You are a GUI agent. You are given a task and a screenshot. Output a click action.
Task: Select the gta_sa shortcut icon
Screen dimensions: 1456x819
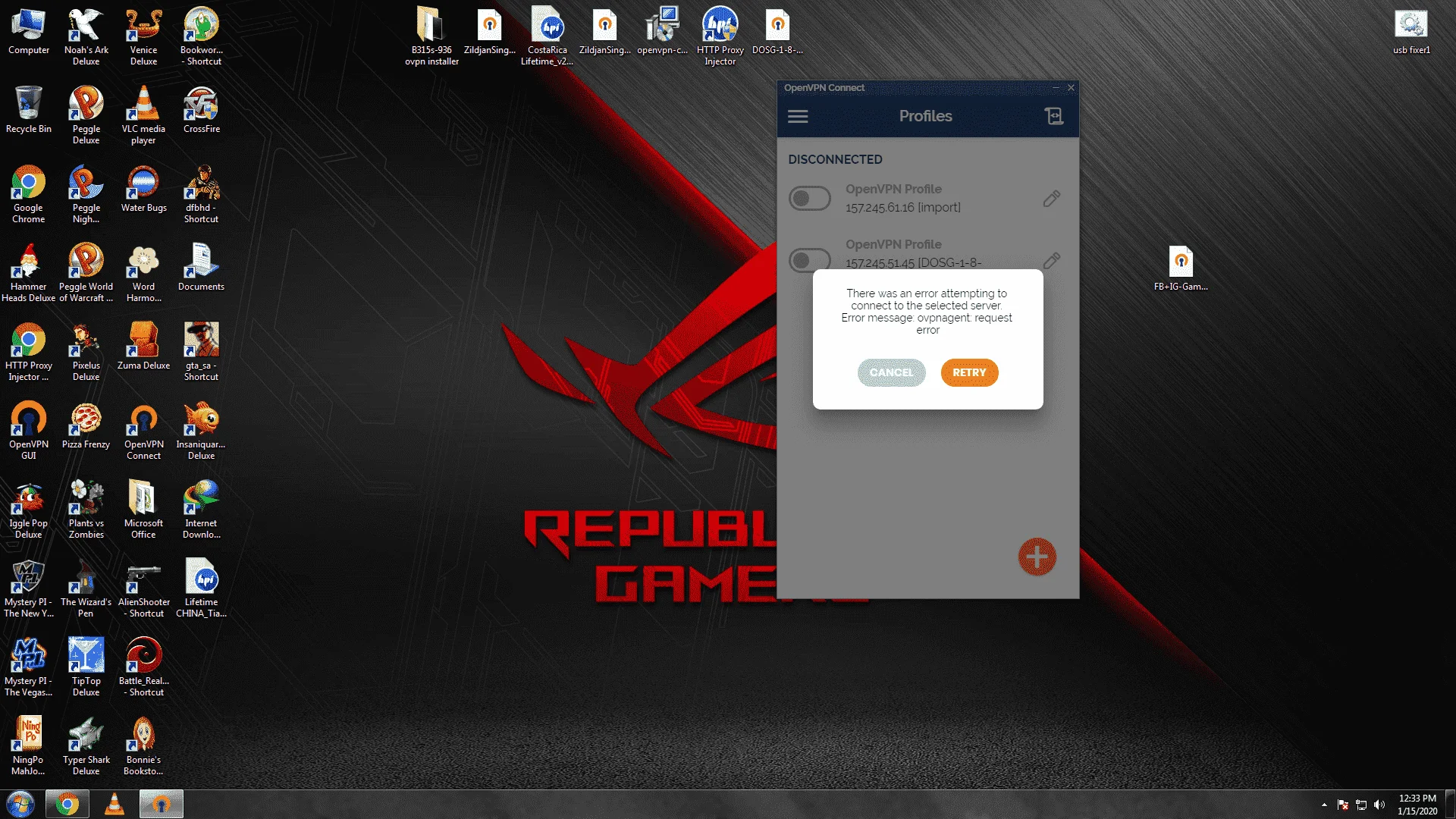pyautogui.click(x=201, y=352)
